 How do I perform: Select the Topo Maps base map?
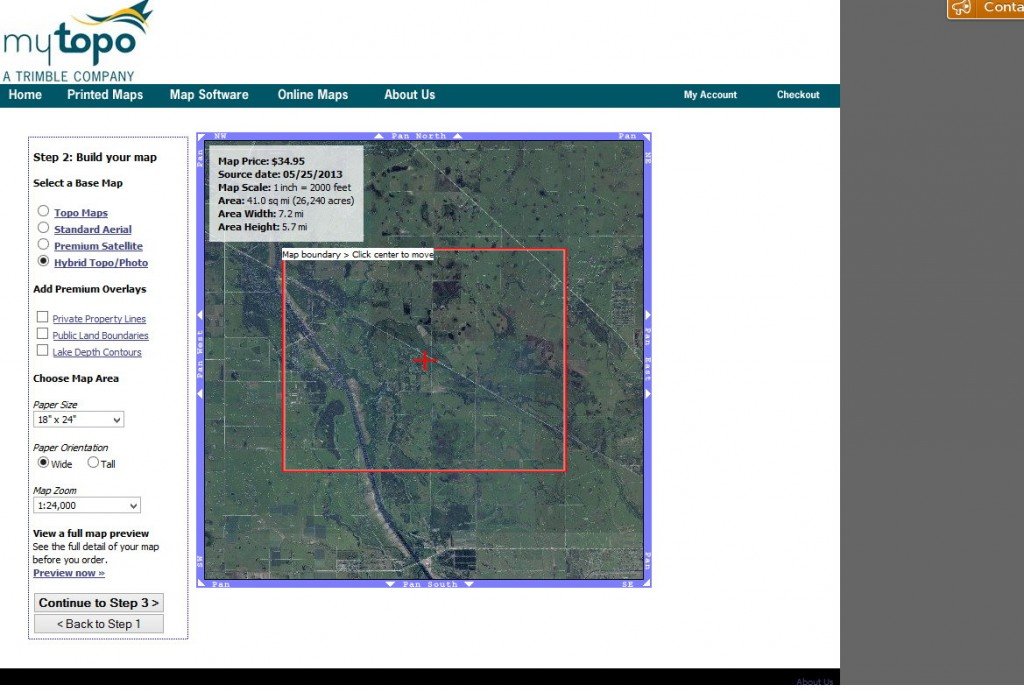click(43, 212)
